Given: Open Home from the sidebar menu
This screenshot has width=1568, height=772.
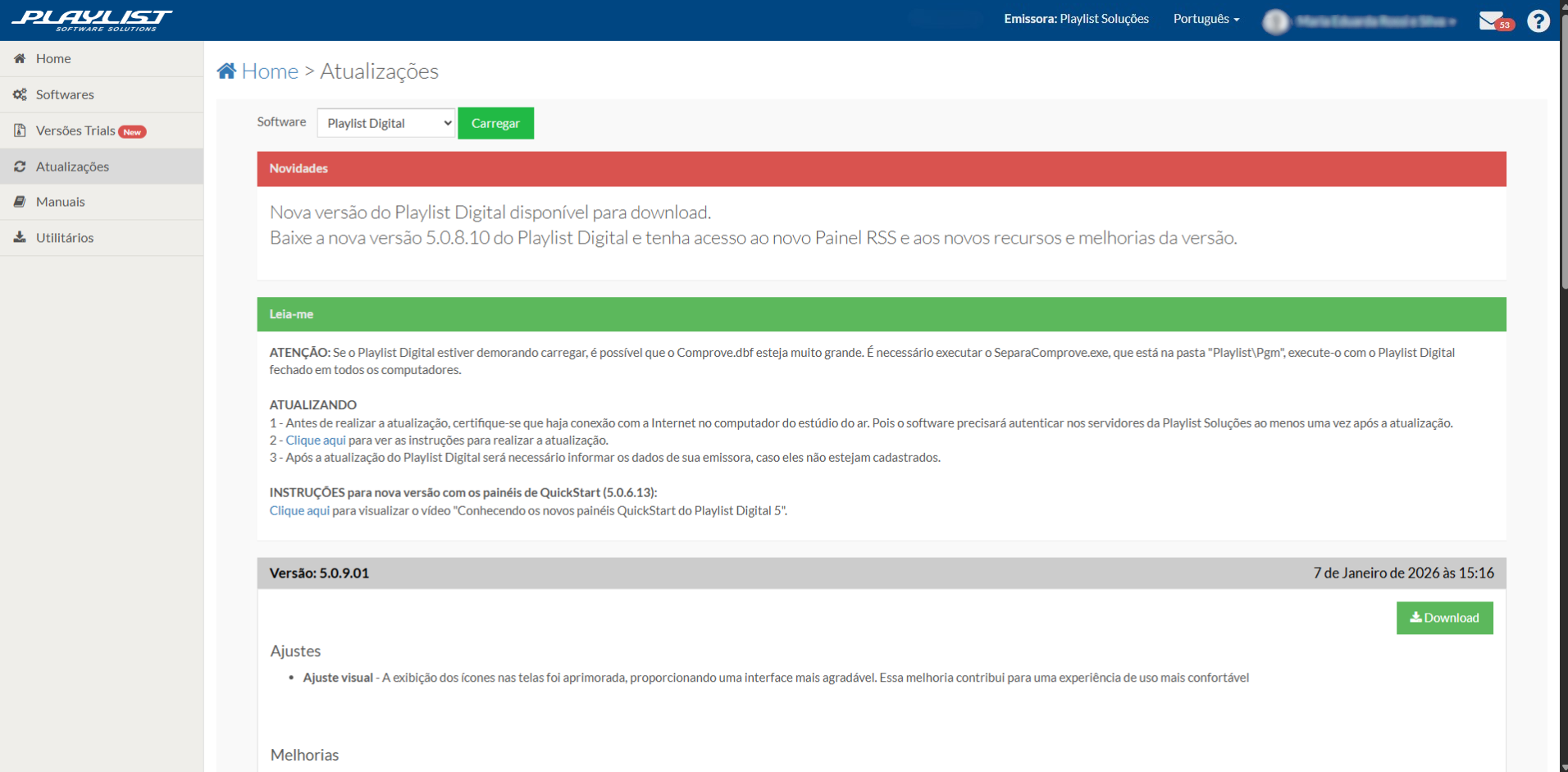Looking at the screenshot, I should (x=53, y=58).
